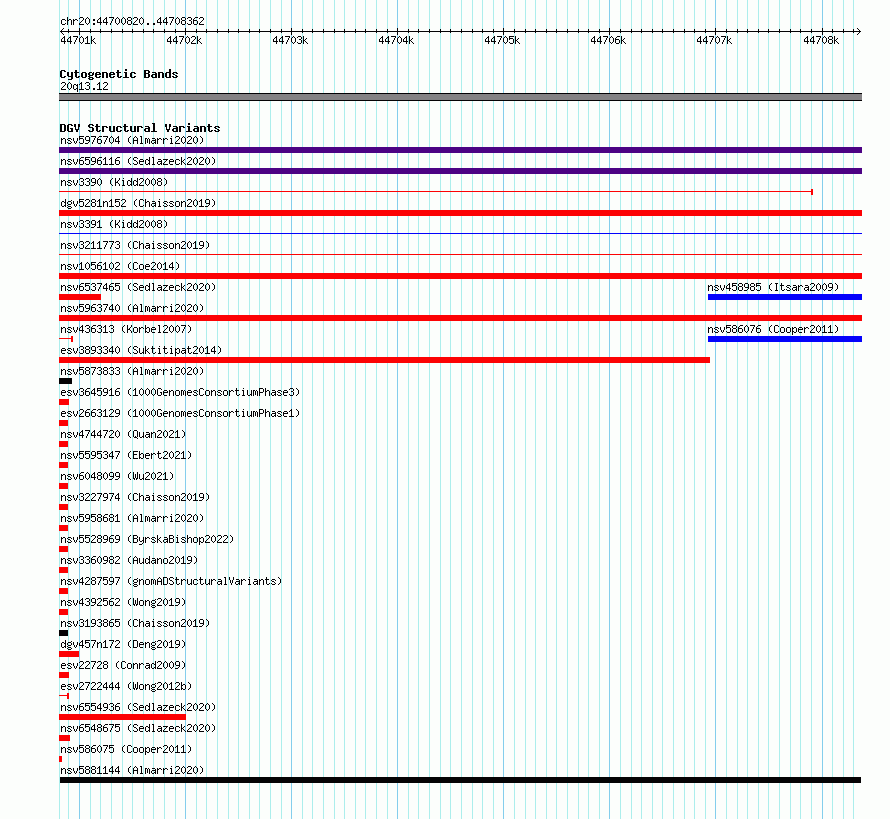
Task: Open nsv5595347 (Ebert2021) variant label
Action: coord(126,455)
